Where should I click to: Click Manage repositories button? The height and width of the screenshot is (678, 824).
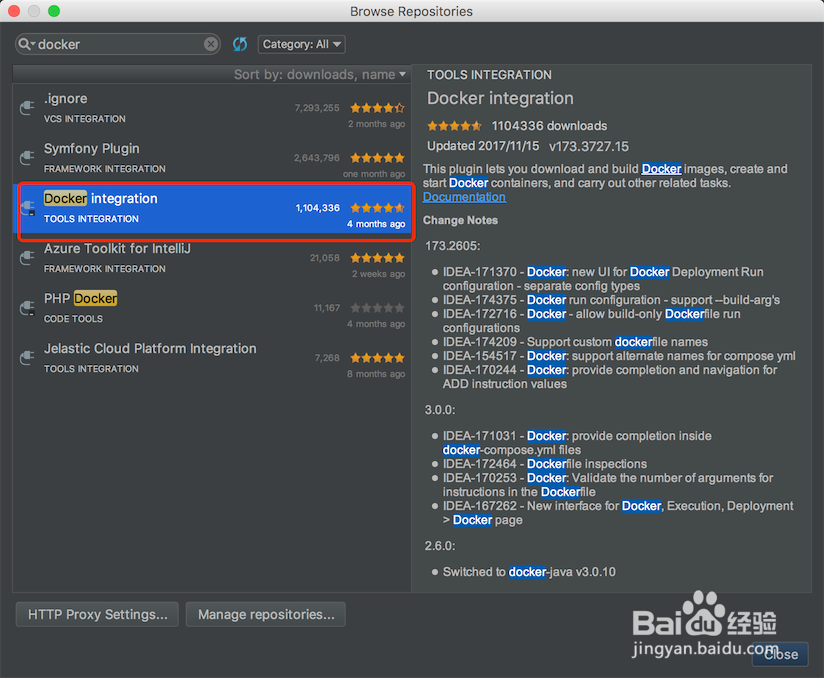(x=266, y=614)
